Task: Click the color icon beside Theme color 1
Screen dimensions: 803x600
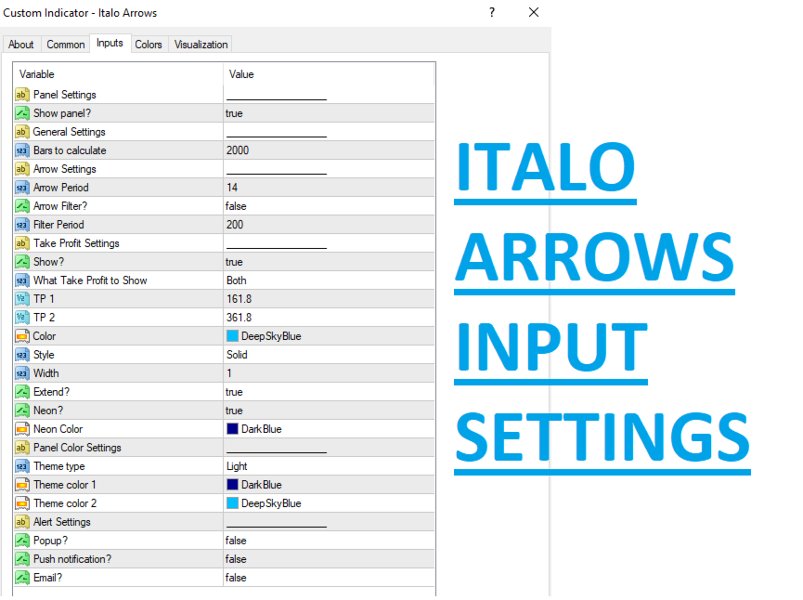Action: click(22, 485)
